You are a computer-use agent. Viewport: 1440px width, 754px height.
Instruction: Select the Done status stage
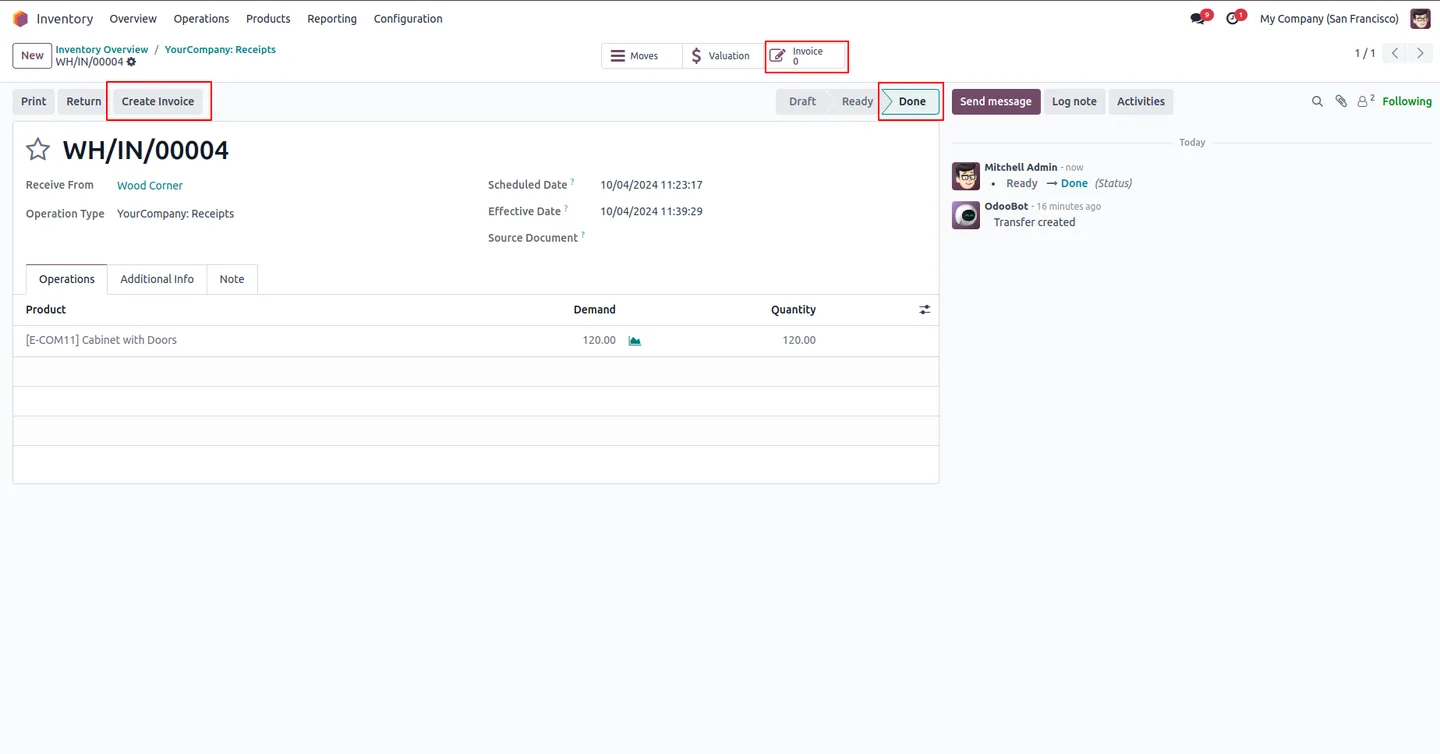click(x=912, y=101)
